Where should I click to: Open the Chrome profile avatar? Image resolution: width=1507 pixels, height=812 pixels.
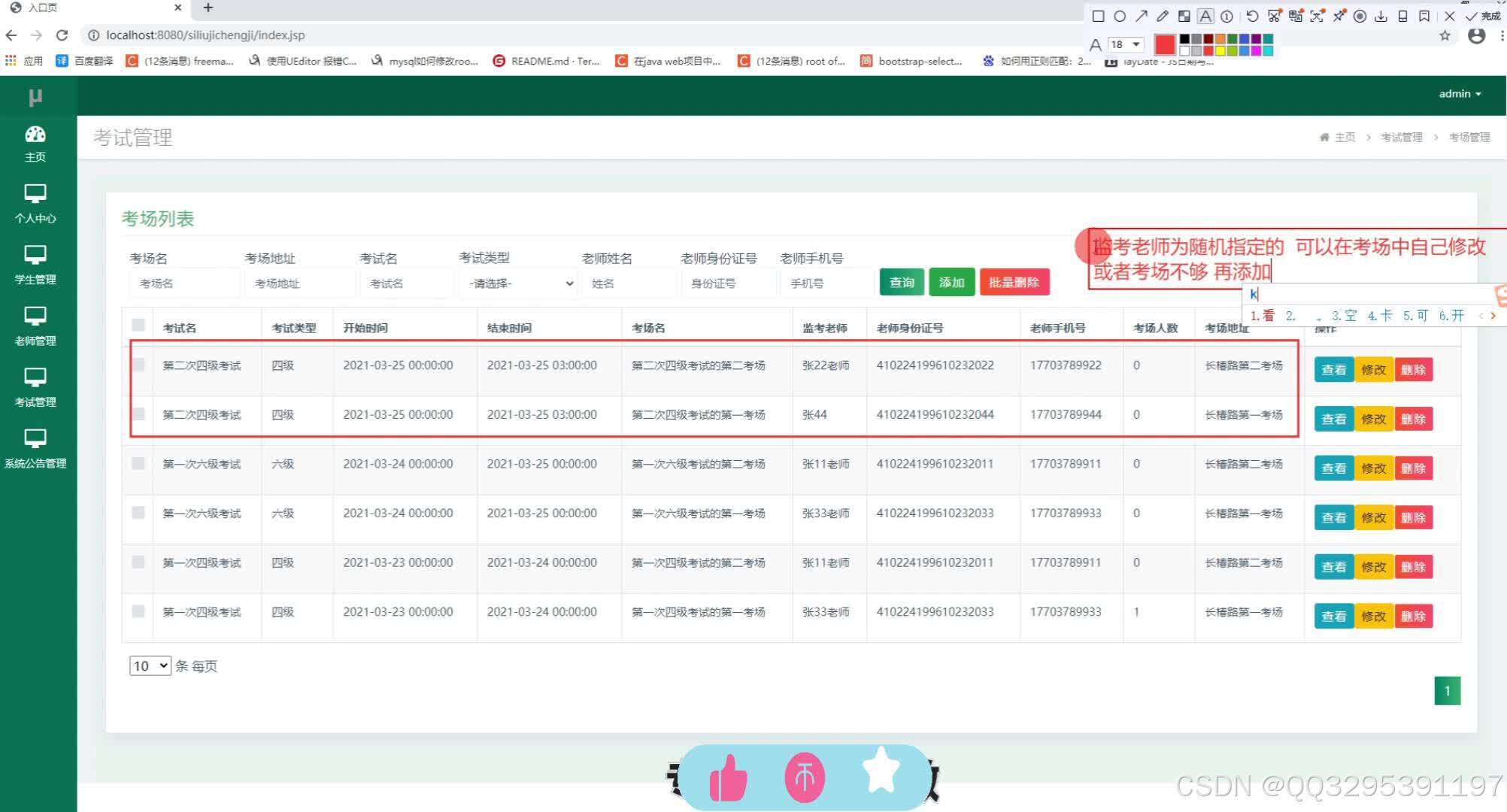tap(1476, 35)
